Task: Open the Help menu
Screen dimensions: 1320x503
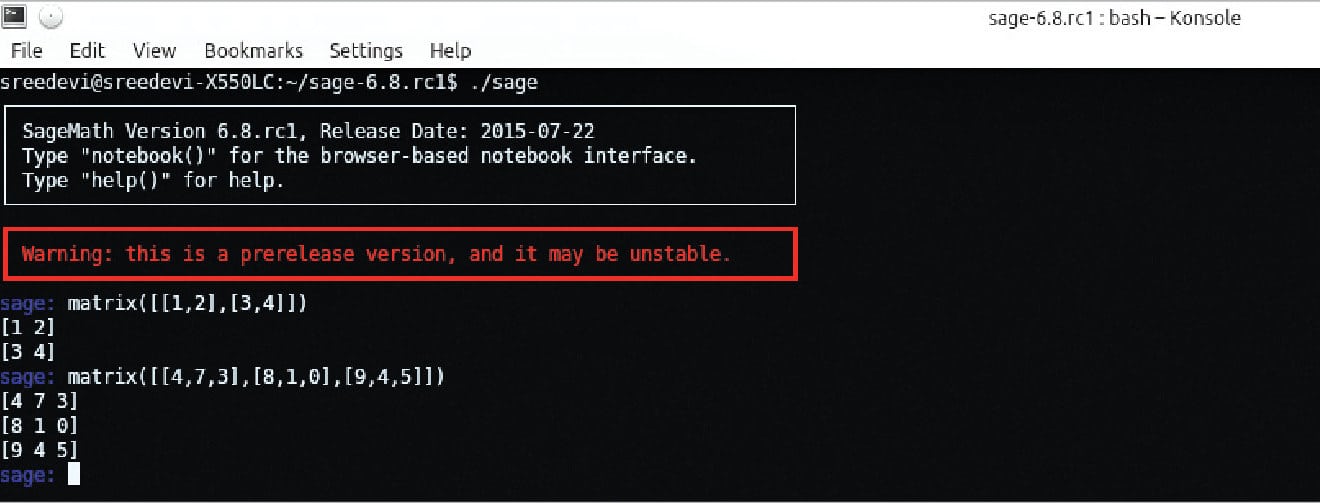Action: coord(450,51)
